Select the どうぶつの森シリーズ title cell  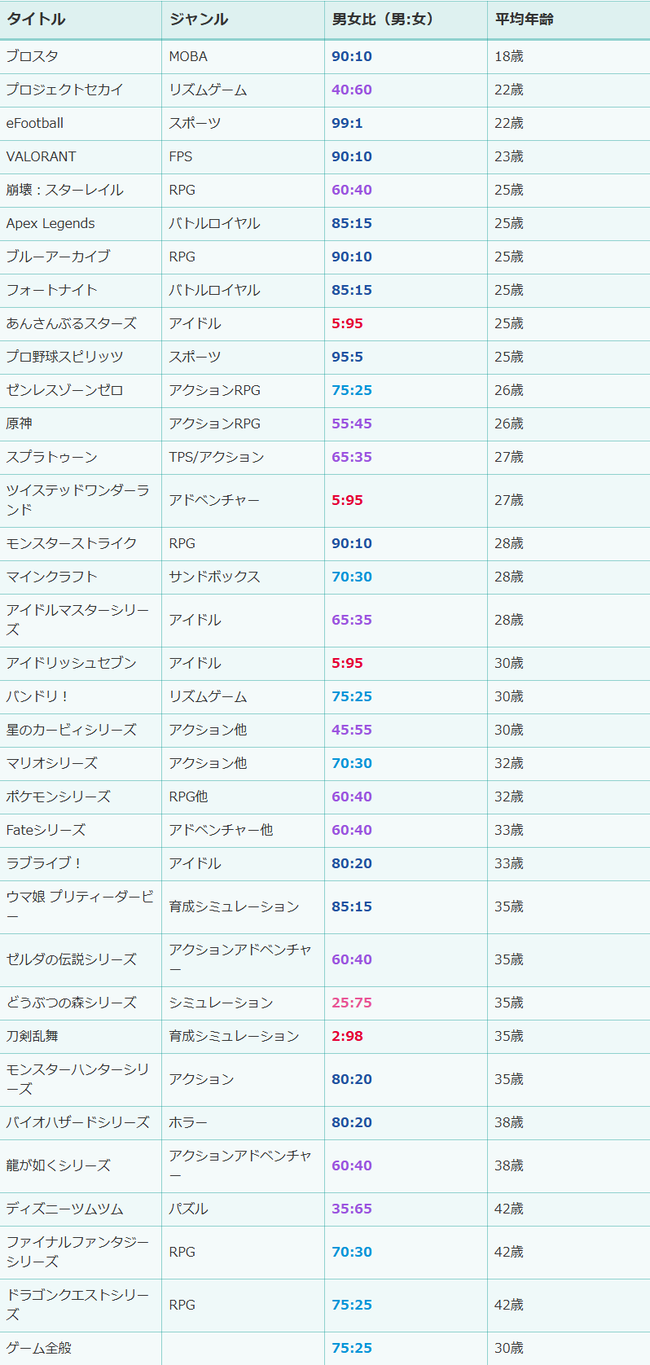pos(81,1003)
